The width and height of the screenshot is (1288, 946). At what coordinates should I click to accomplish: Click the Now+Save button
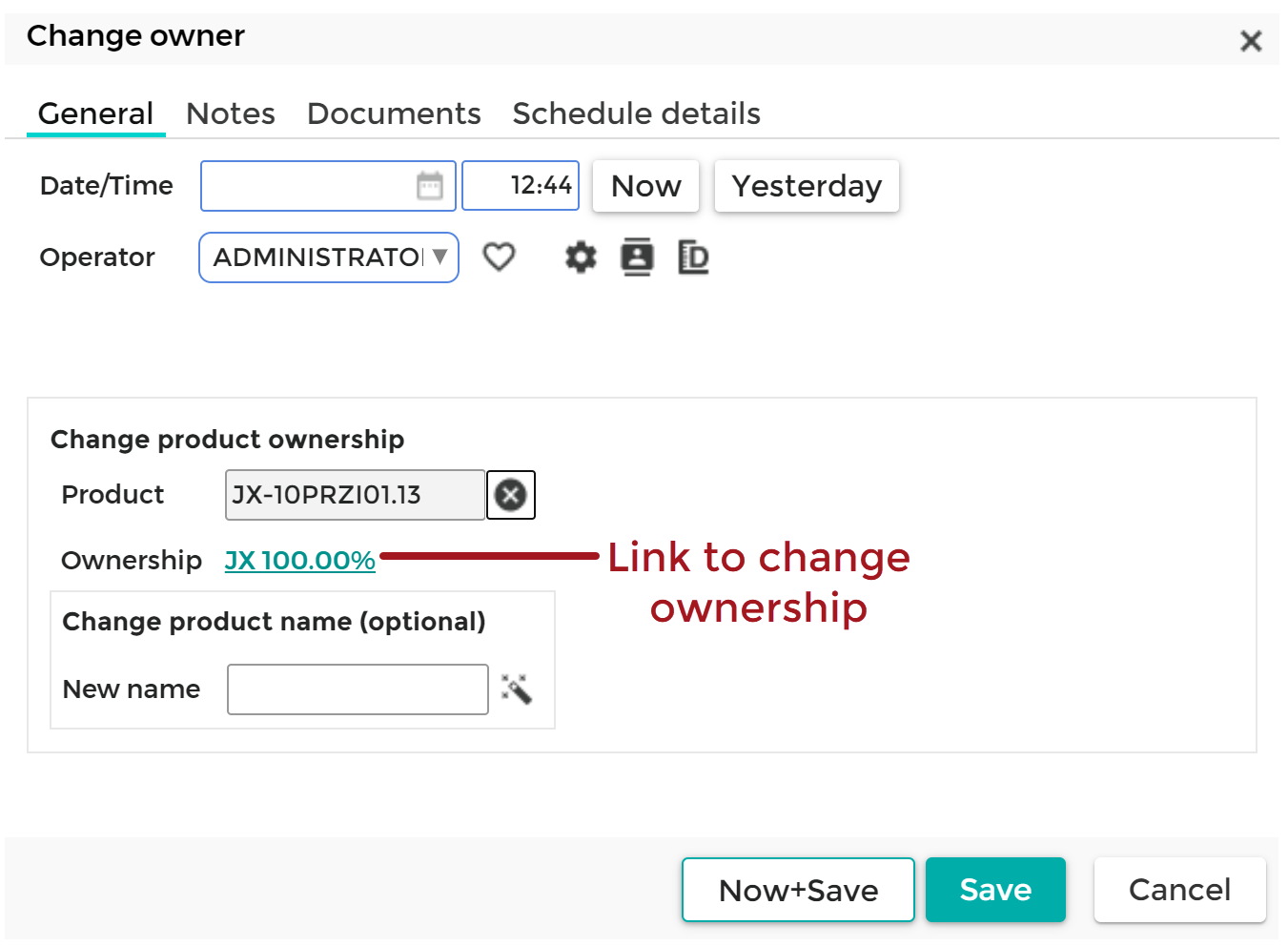pyautogui.click(x=797, y=889)
